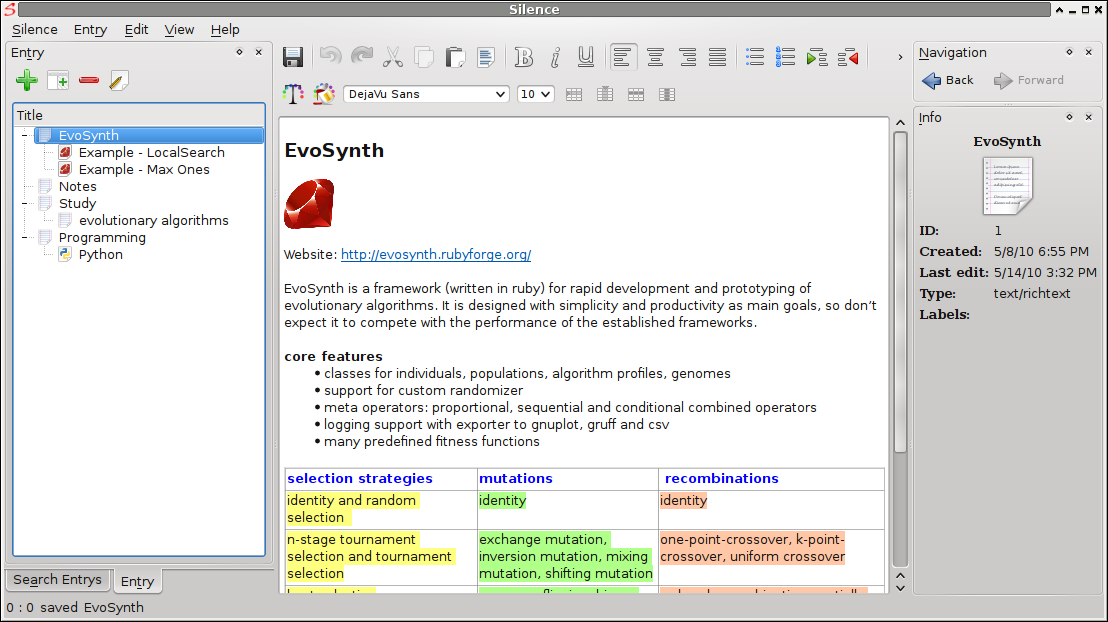
Task: Open the font size 10 dropdown
Action: click(x=535, y=94)
